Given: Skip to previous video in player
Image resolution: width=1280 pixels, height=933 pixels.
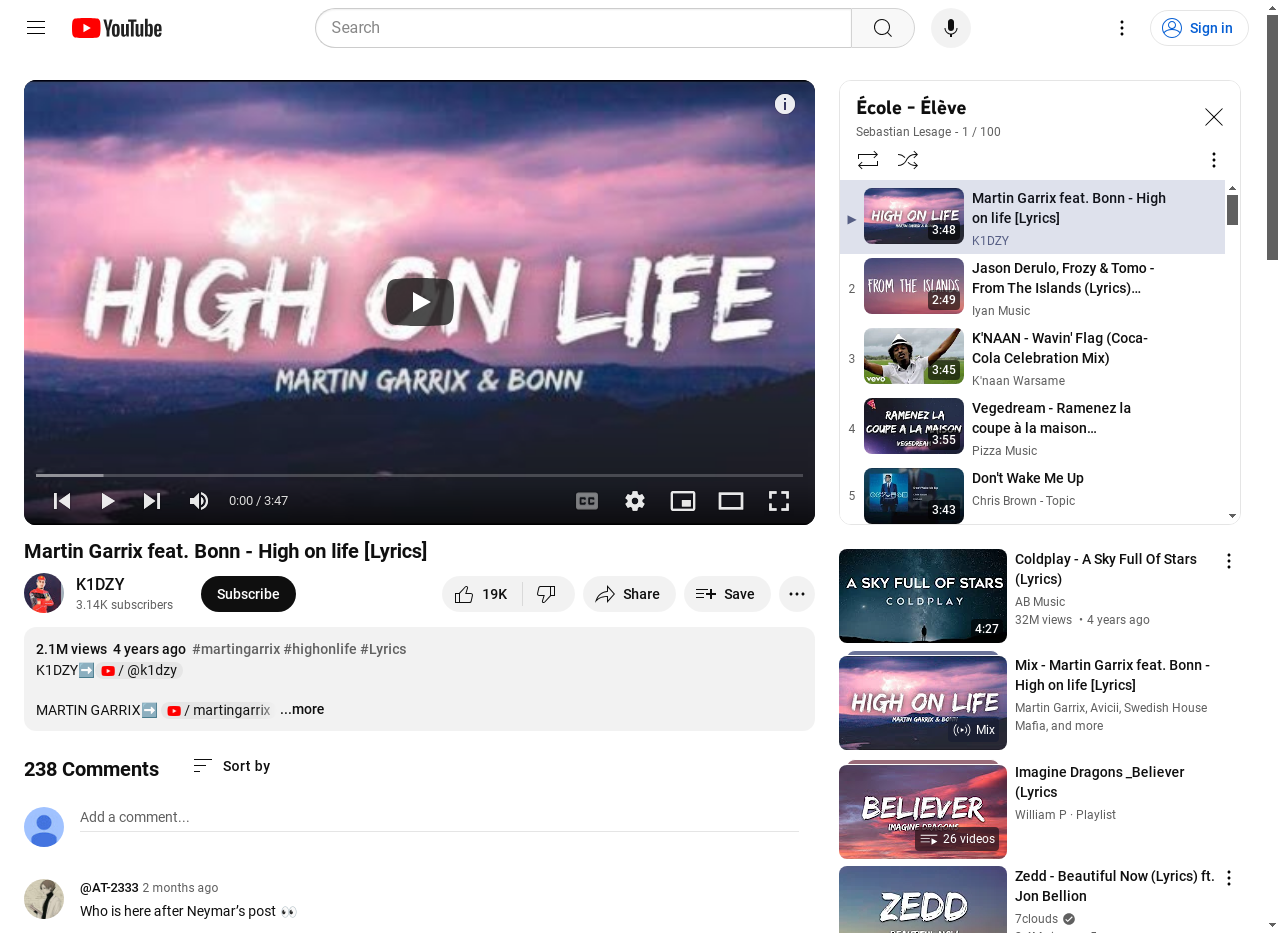Looking at the screenshot, I should click(62, 501).
